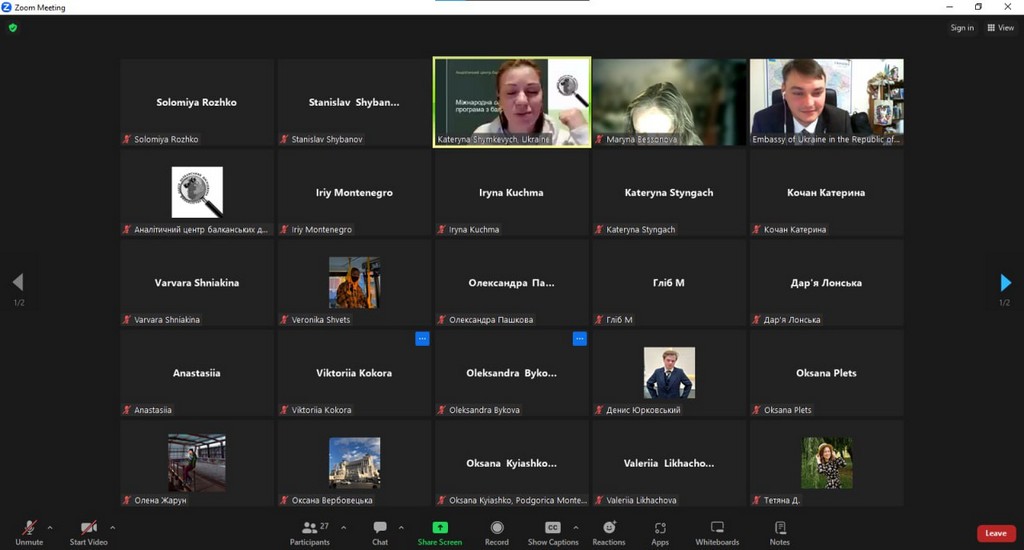Click more options on Viktoriia Kokora tile
Viewport: 1024px width, 550px height.
click(422, 339)
